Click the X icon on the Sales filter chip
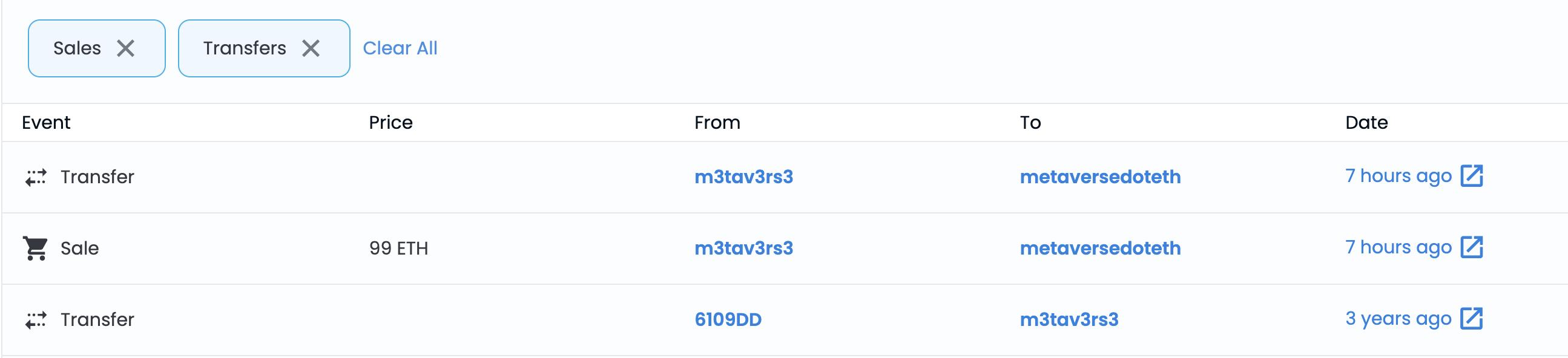The image size is (1568, 358). (x=126, y=48)
